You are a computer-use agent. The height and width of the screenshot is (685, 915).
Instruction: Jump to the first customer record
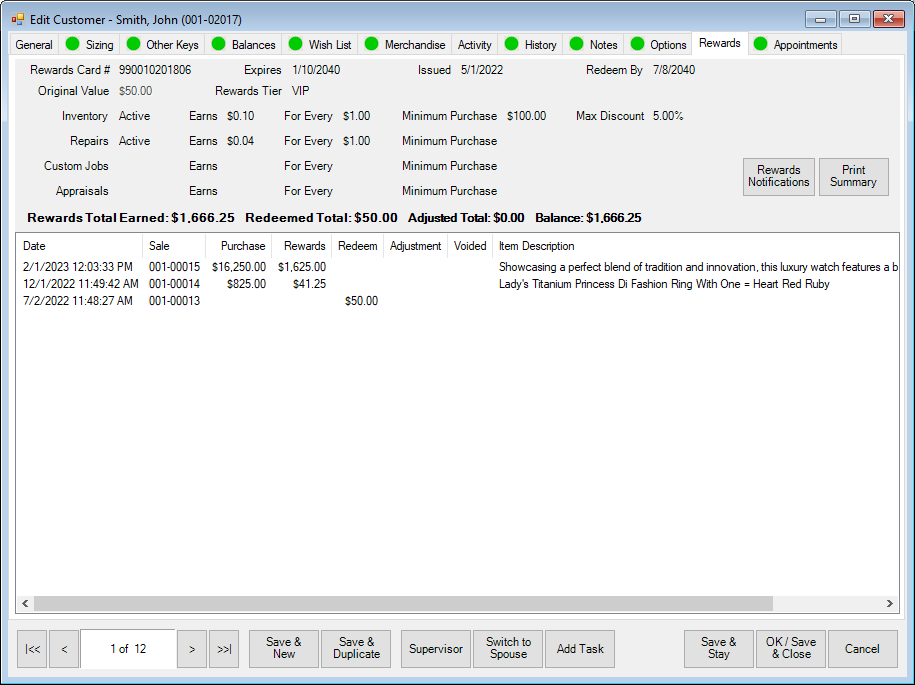coord(32,649)
